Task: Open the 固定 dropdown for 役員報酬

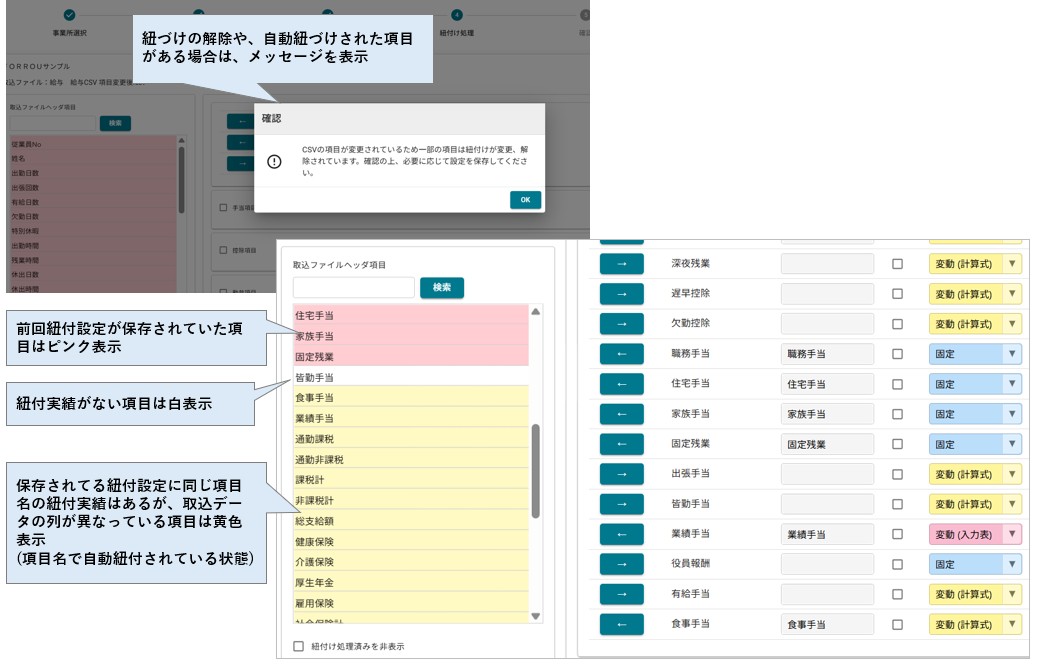Action: tap(975, 564)
